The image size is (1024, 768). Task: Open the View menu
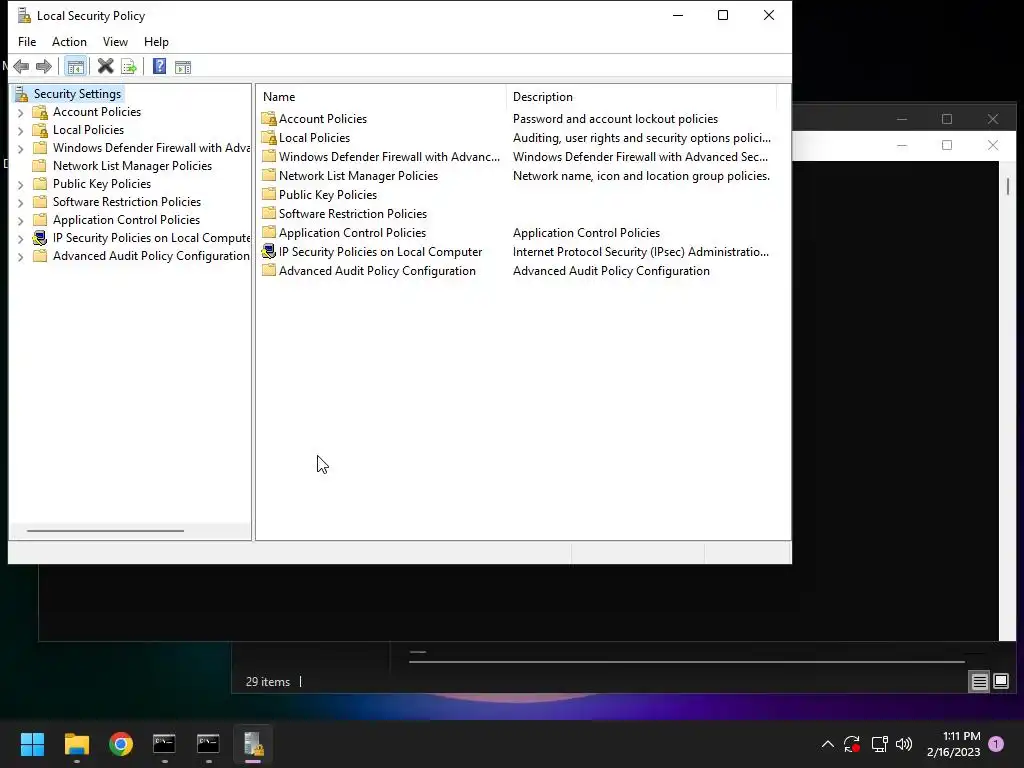tap(115, 42)
